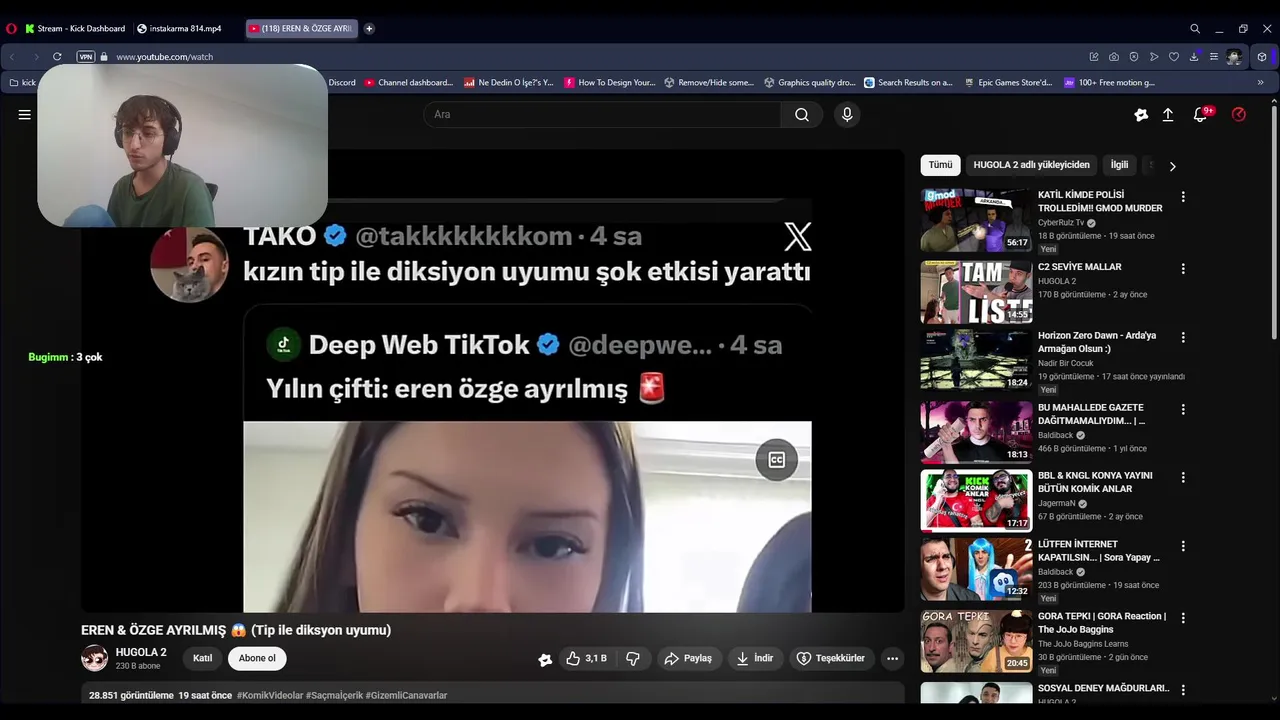Open the Opera player arrow icon

pyautogui.click(x=1154, y=57)
